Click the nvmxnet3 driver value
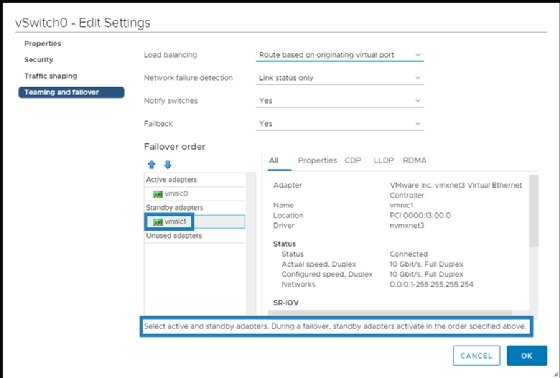This screenshot has width=560, height=378. click(407, 225)
